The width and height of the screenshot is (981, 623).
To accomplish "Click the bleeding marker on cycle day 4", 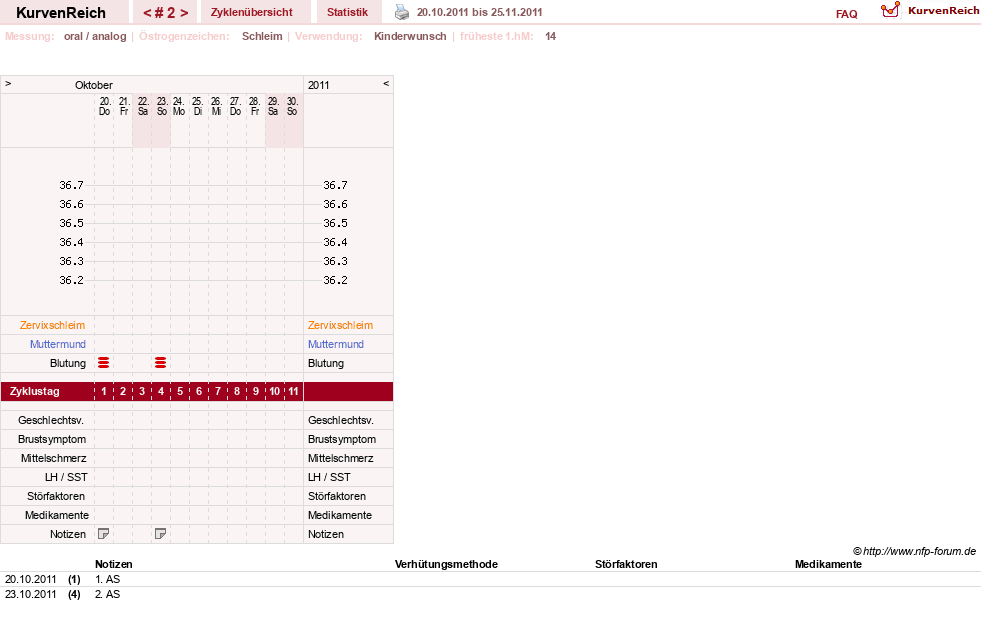I will click(161, 363).
